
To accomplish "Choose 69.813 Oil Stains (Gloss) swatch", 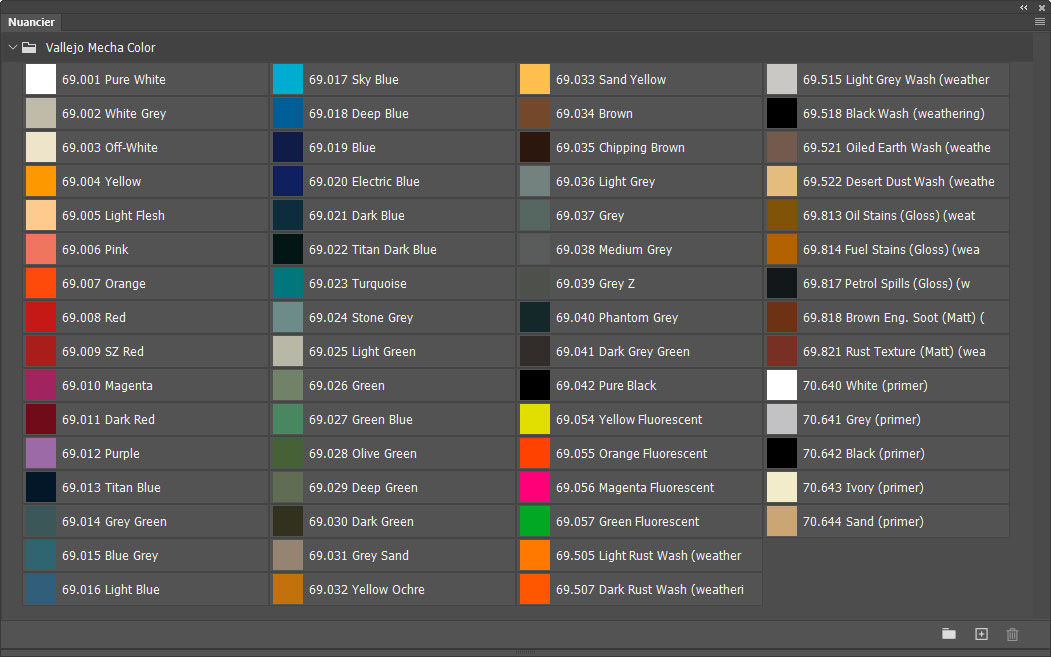I will pyautogui.click(x=782, y=216).
